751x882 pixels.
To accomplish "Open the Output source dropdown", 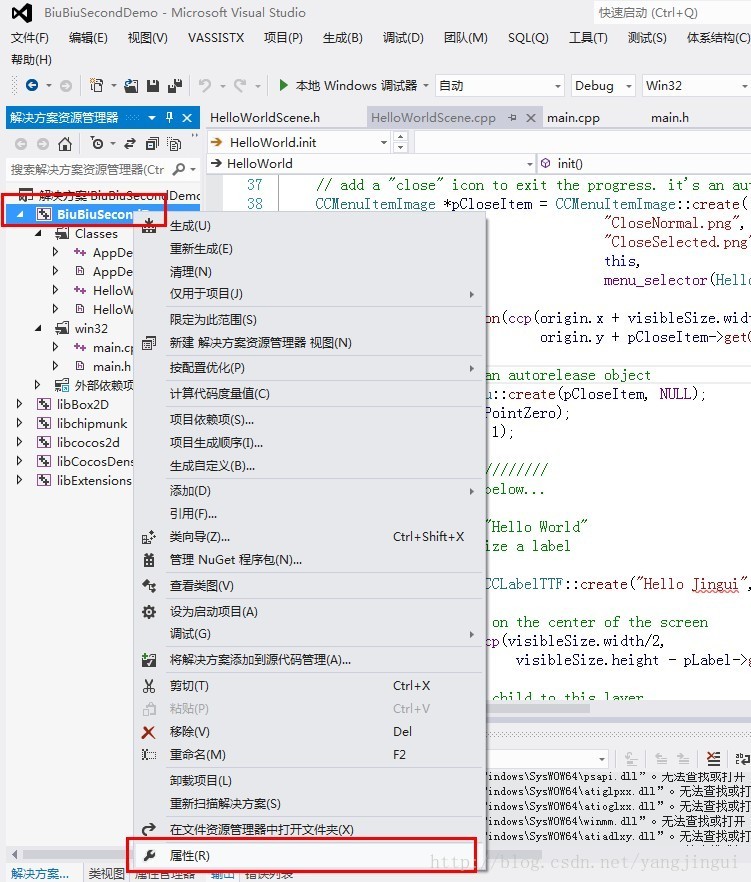I will (602, 759).
